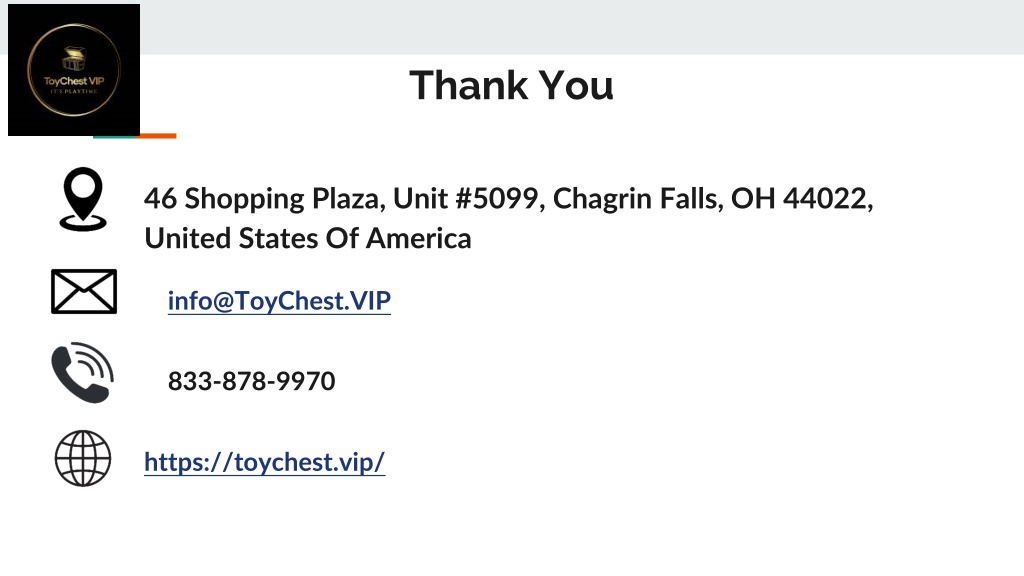Click the globe website icon
Screen dimensions: 1024x576
point(83,458)
